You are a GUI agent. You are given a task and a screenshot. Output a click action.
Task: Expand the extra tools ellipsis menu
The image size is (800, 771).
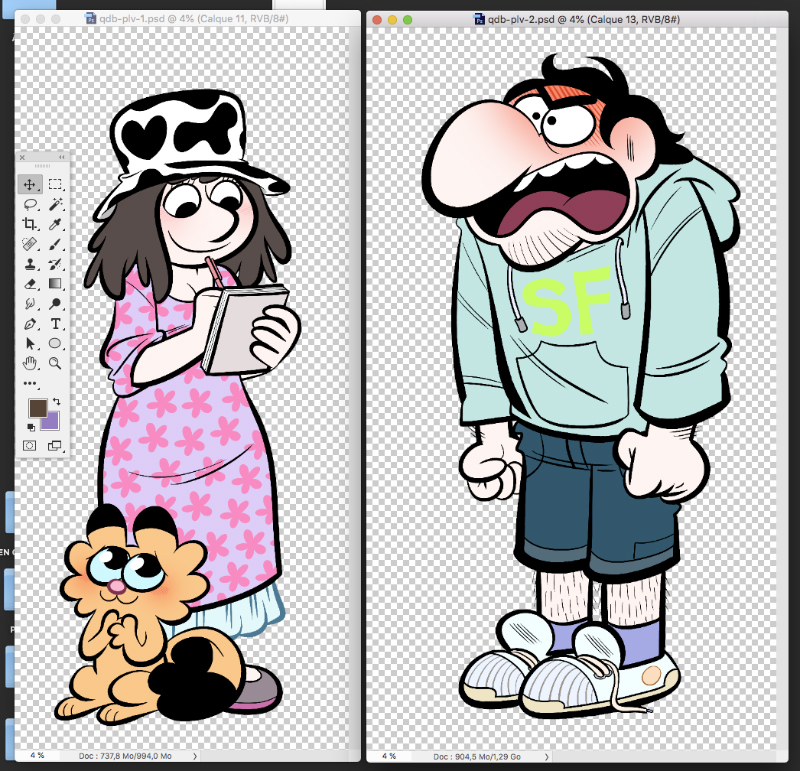coord(30,383)
